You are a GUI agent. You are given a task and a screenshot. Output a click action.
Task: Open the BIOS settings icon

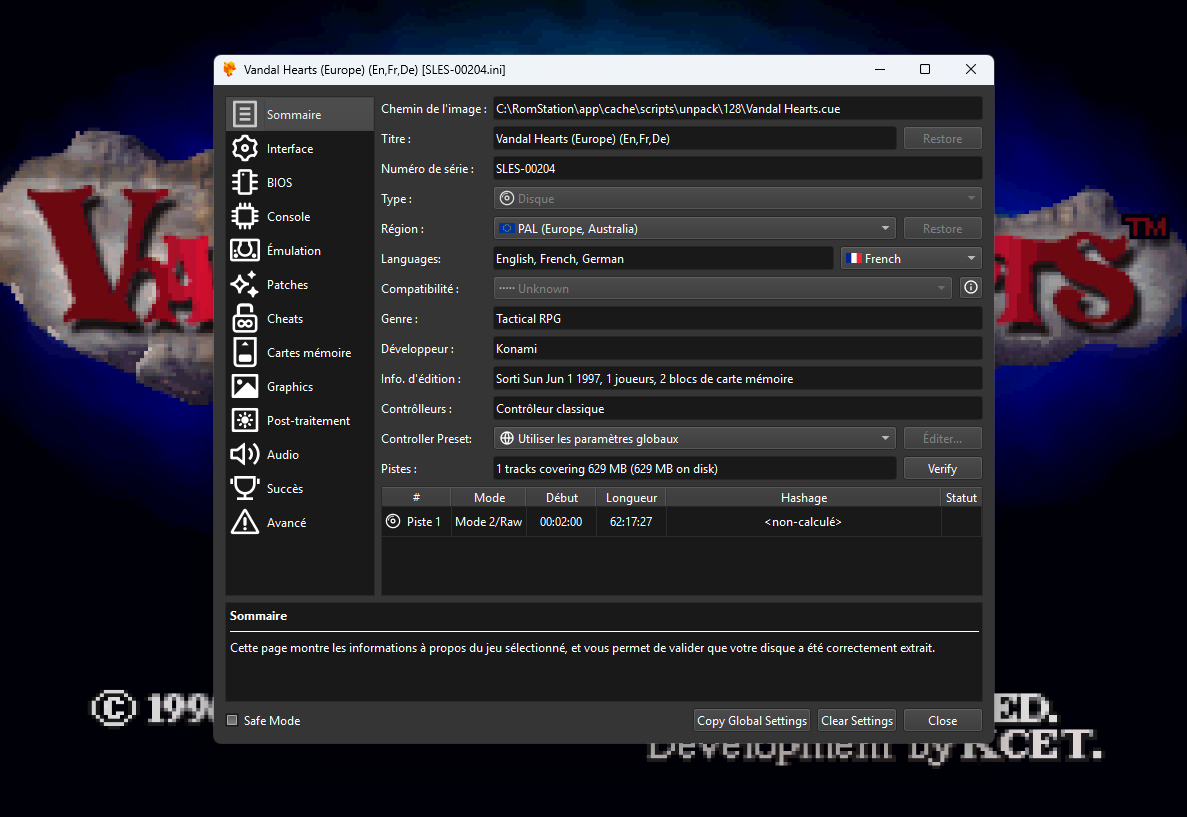245,183
